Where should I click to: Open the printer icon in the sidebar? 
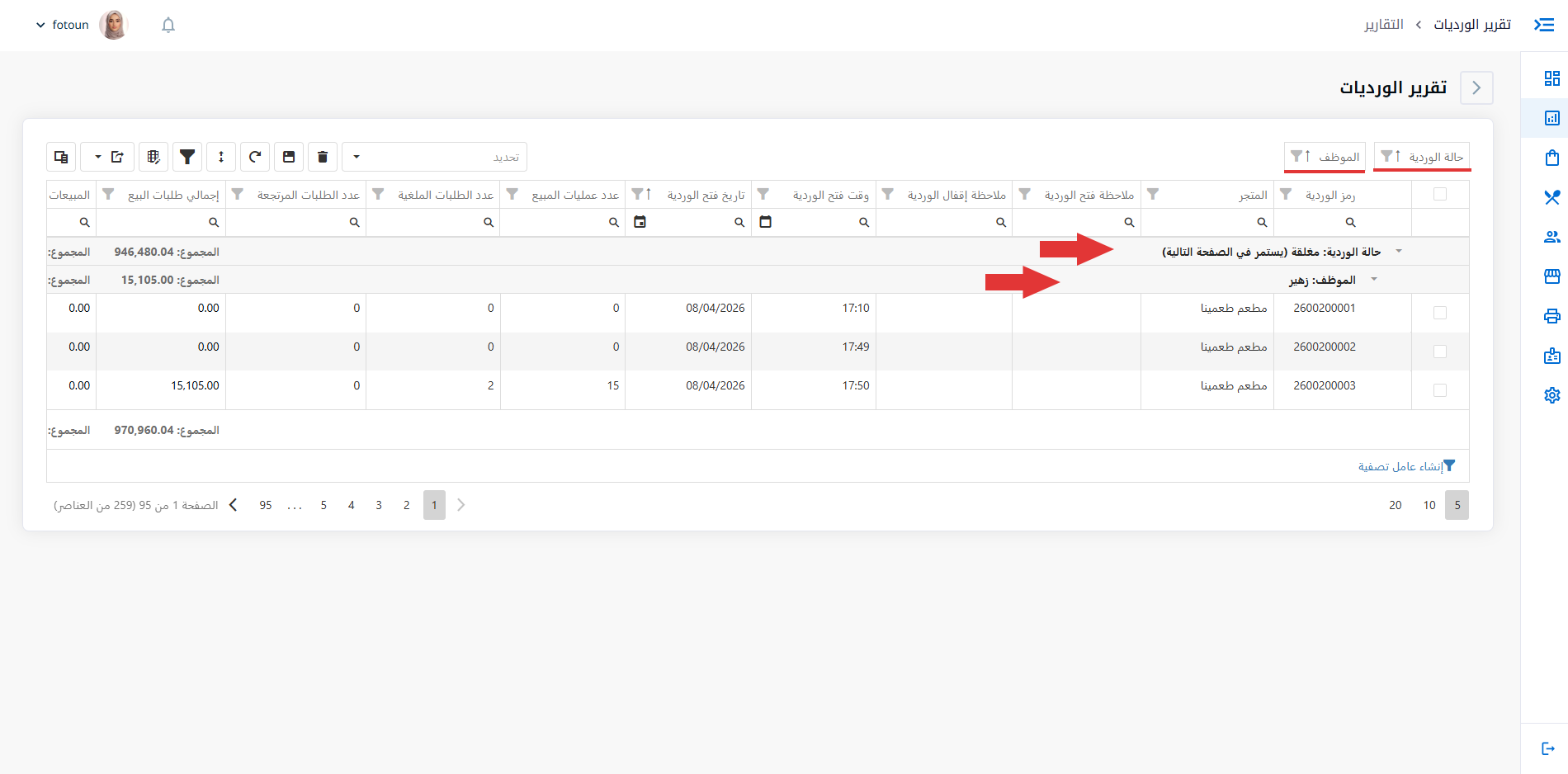point(1551,316)
